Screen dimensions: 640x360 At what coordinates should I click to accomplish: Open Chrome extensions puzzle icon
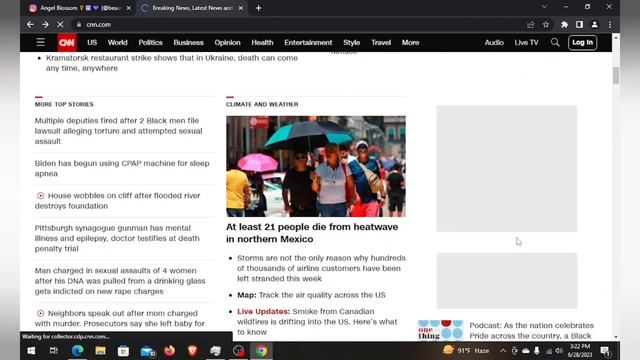pos(564,24)
